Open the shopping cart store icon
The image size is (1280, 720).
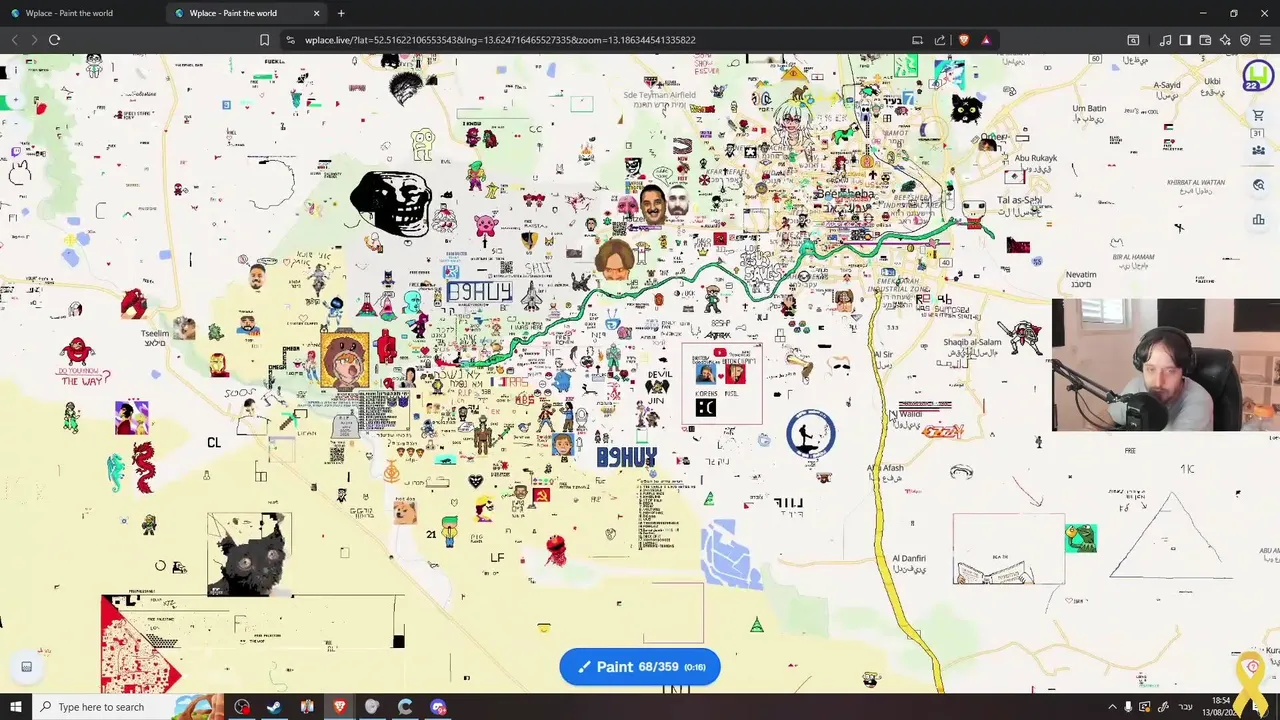[1259, 116]
